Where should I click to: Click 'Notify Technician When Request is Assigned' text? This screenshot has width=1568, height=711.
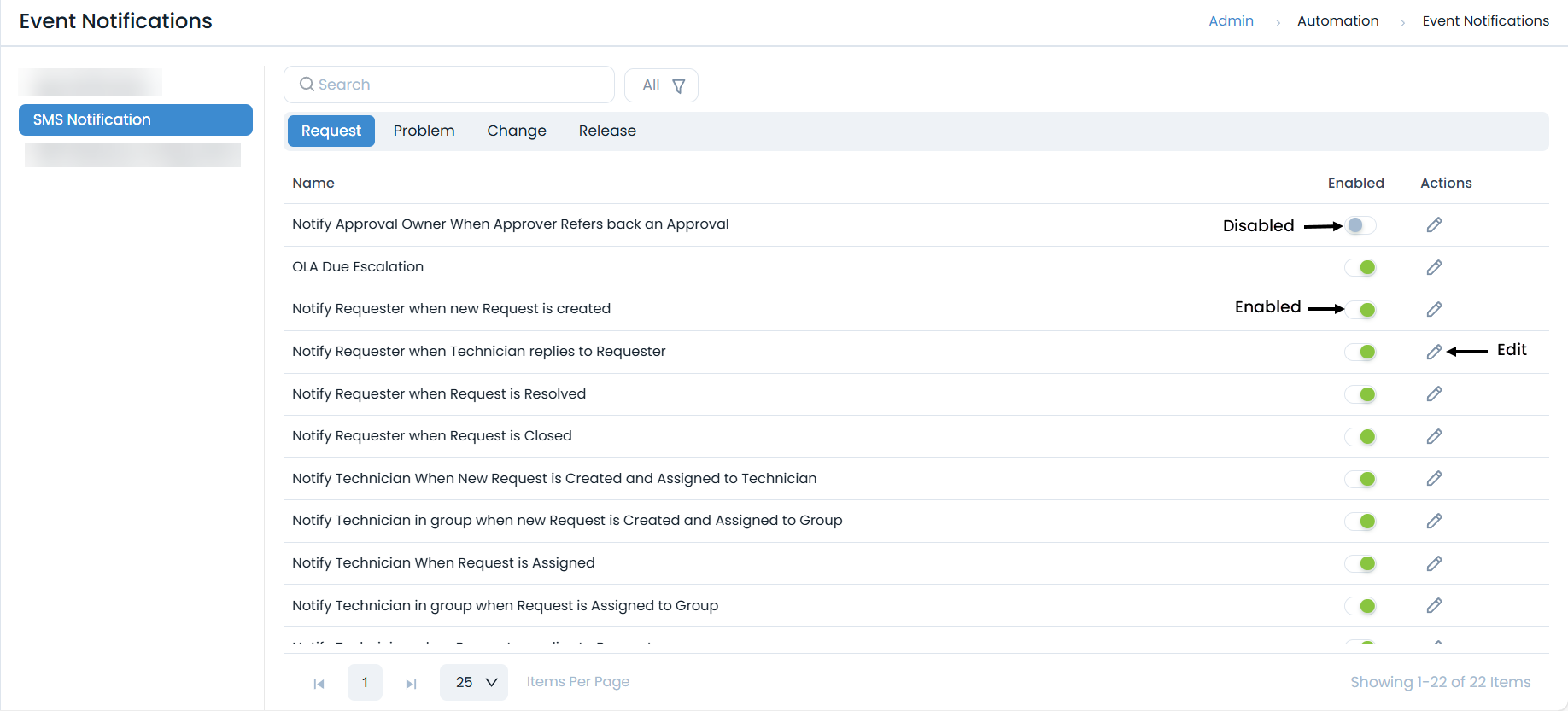(x=443, y=562)
